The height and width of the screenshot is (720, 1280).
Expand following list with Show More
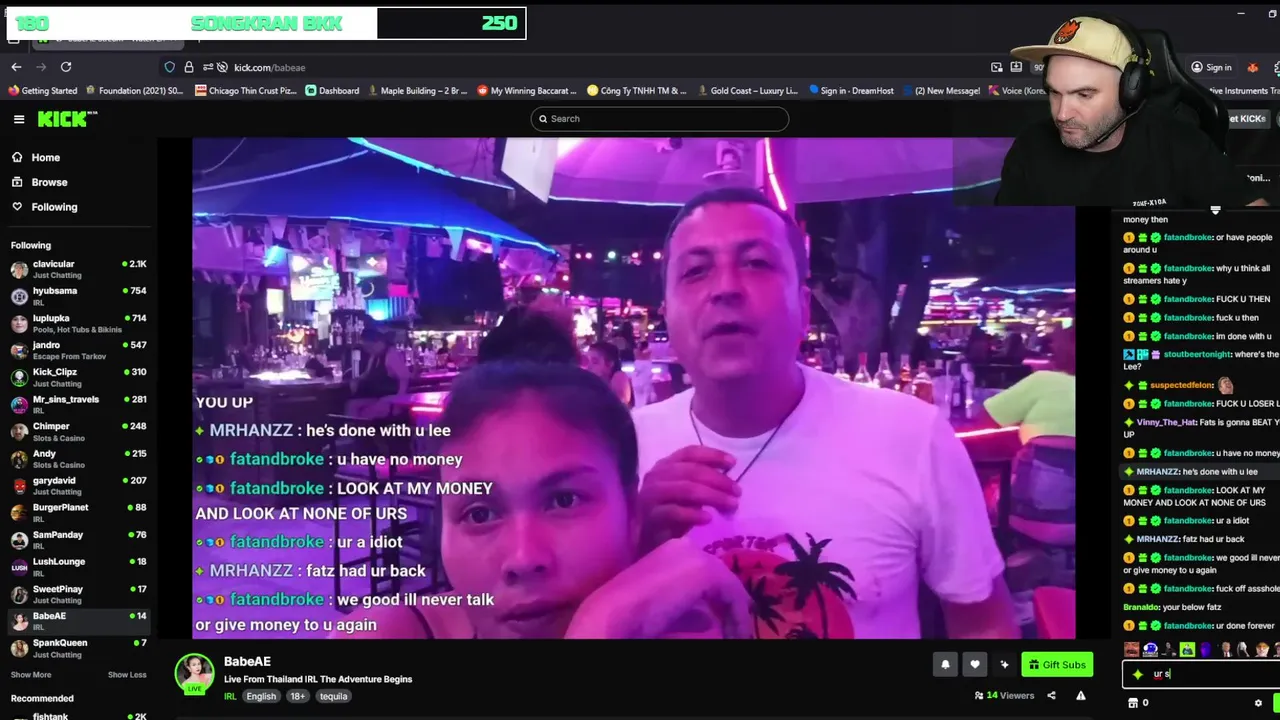(x=31, y=675)
